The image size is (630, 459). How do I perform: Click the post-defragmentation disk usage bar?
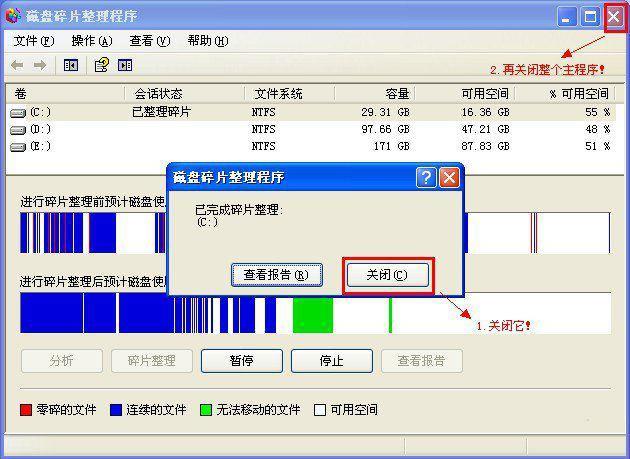point(315,313)
